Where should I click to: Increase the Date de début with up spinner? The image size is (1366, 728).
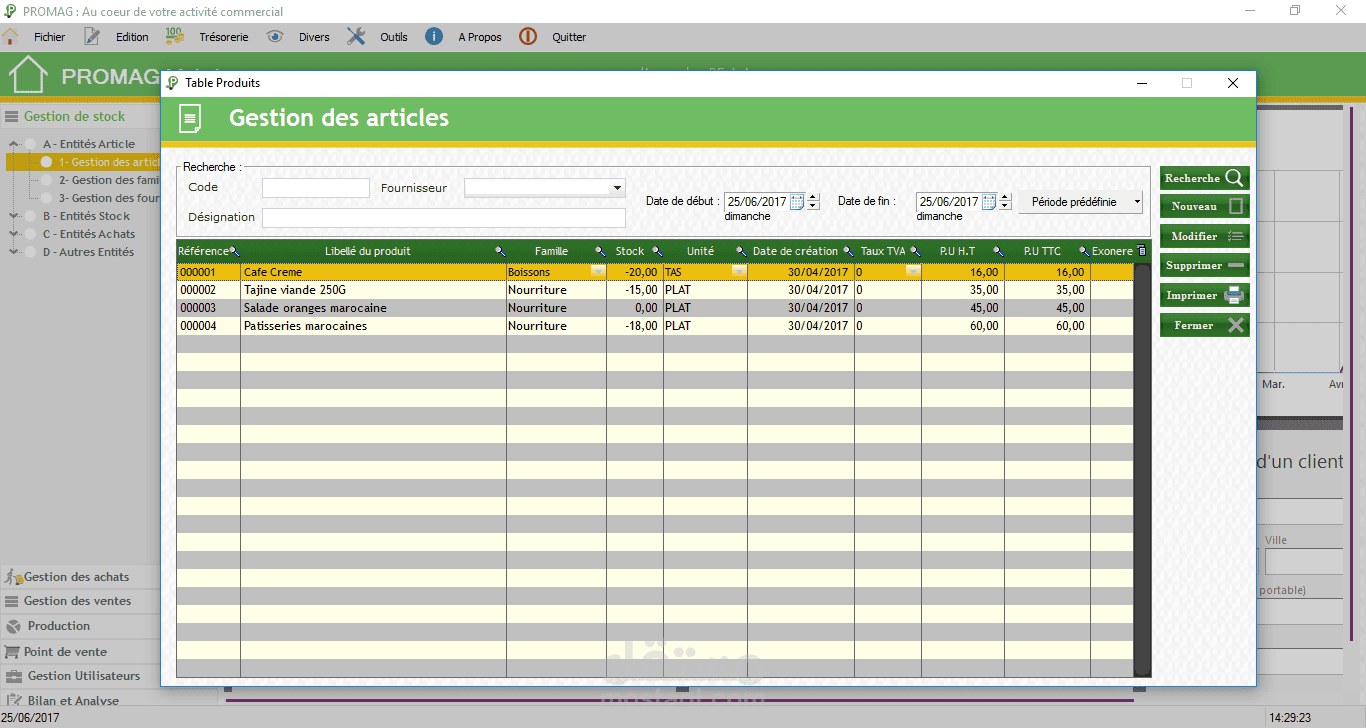(813, 197)
